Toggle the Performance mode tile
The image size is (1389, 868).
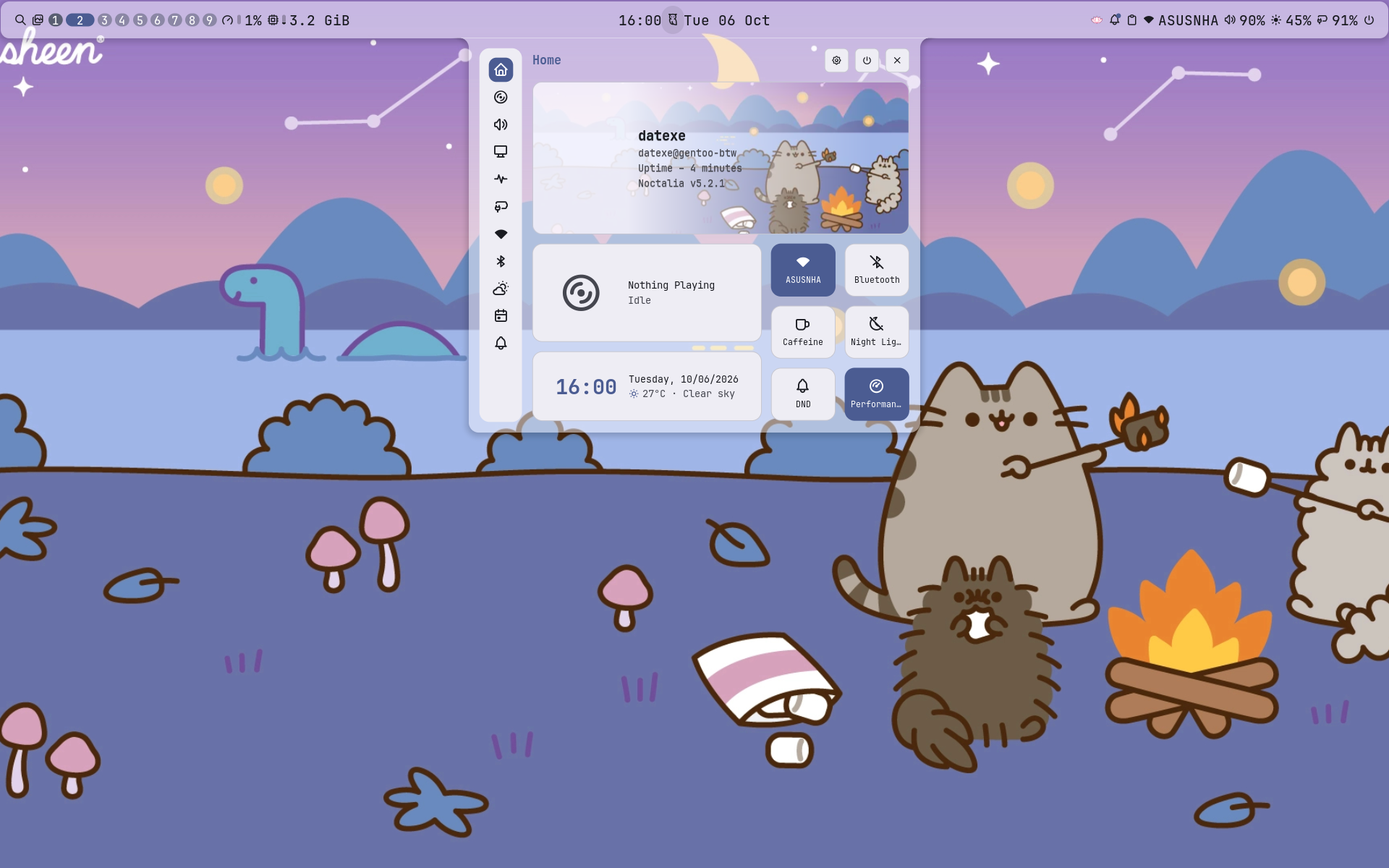point(877,394)
